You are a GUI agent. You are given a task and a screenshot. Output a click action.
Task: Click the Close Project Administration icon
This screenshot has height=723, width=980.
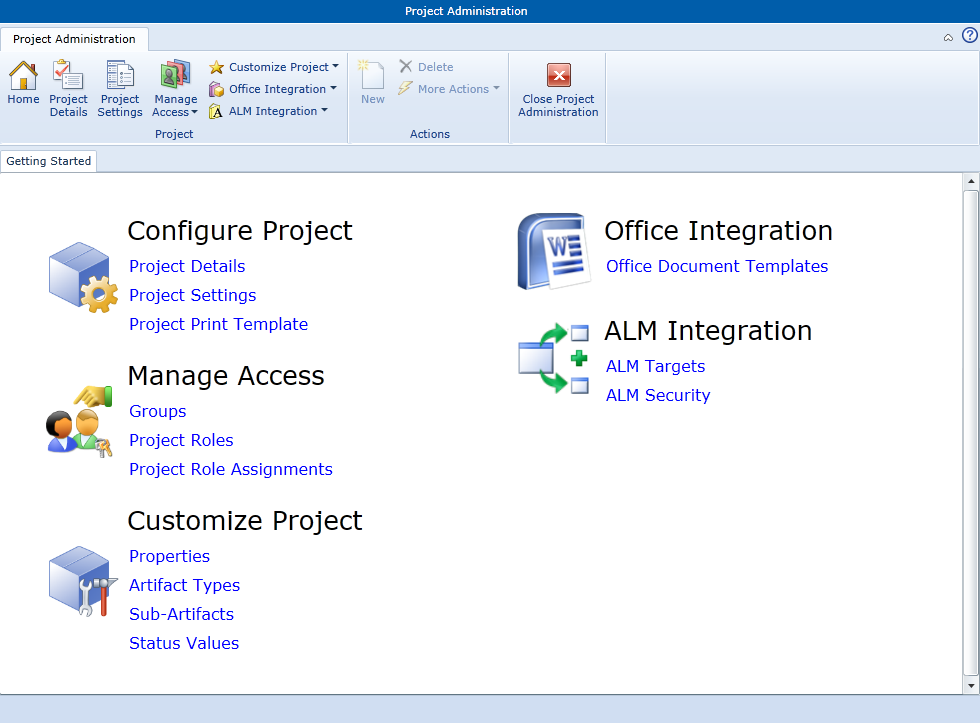pos(558,76)
